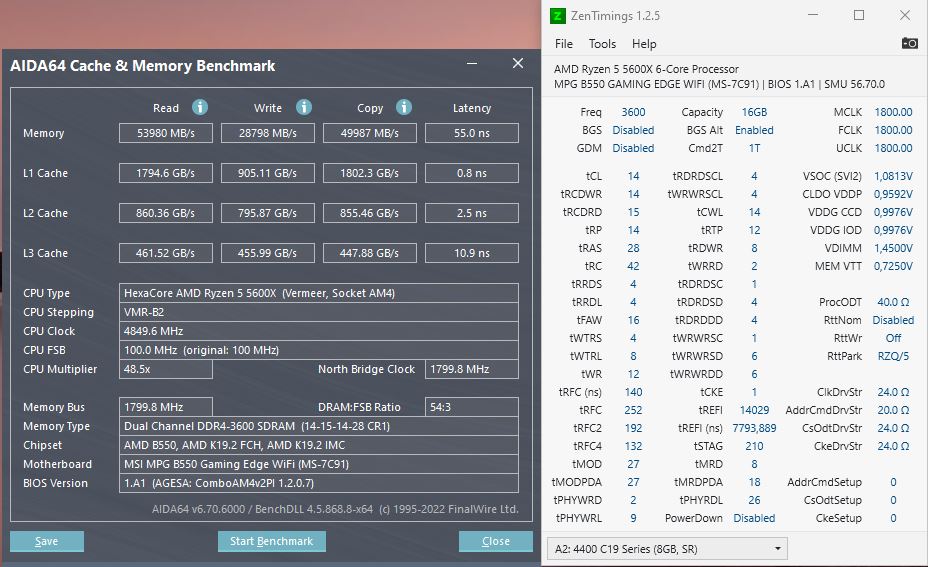Click the Close button in AIDA64 benchmark
Viewport: 928px width, 567px height.
(x=495, y=541)
